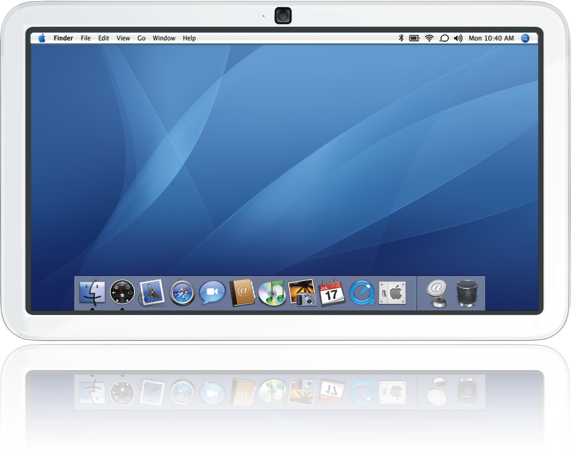Screen dimensions: 571x463
Task: Click the Mon 10:40 AM clock
Action: pos(491,38)
